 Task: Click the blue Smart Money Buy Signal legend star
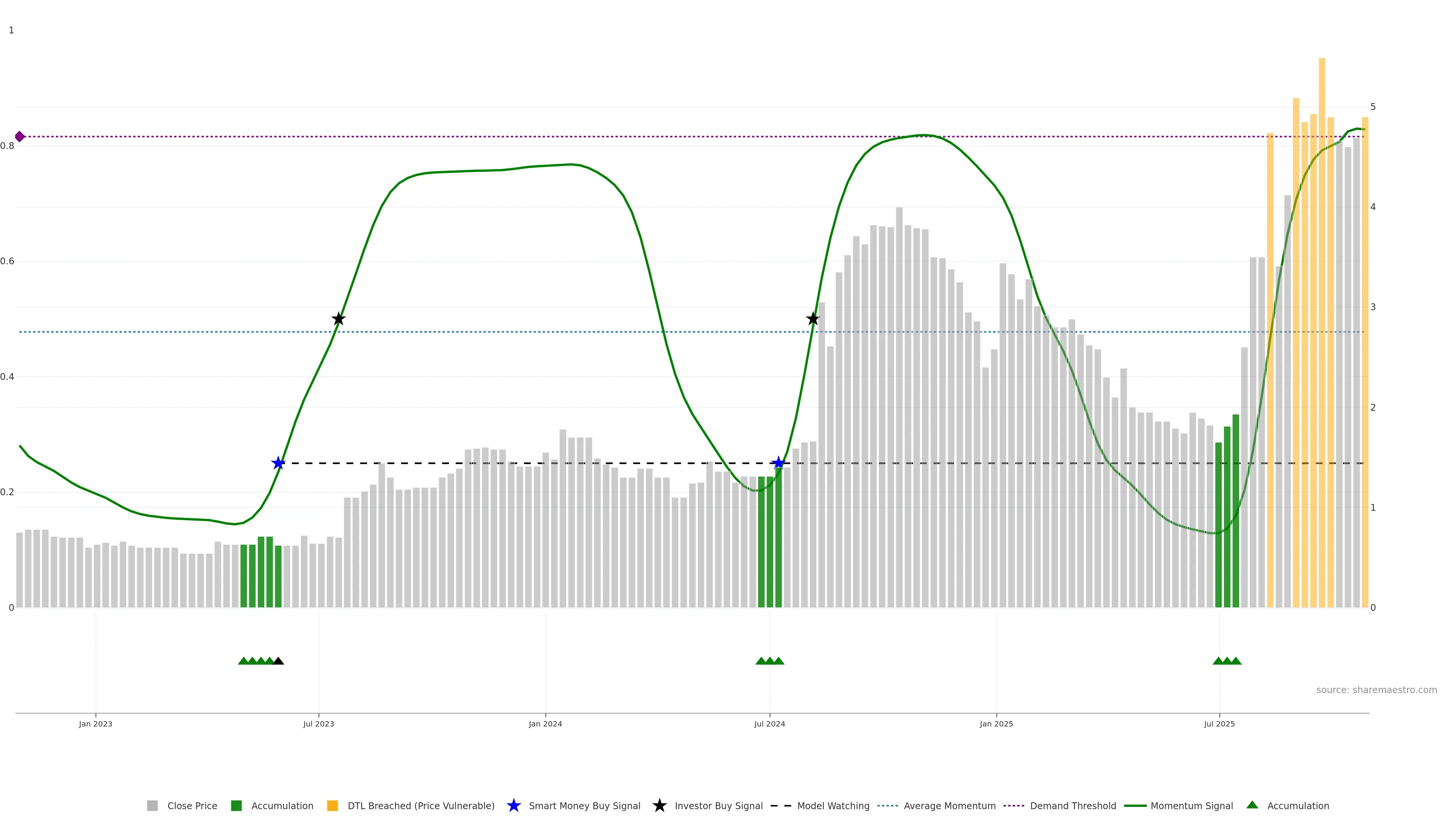513,805
